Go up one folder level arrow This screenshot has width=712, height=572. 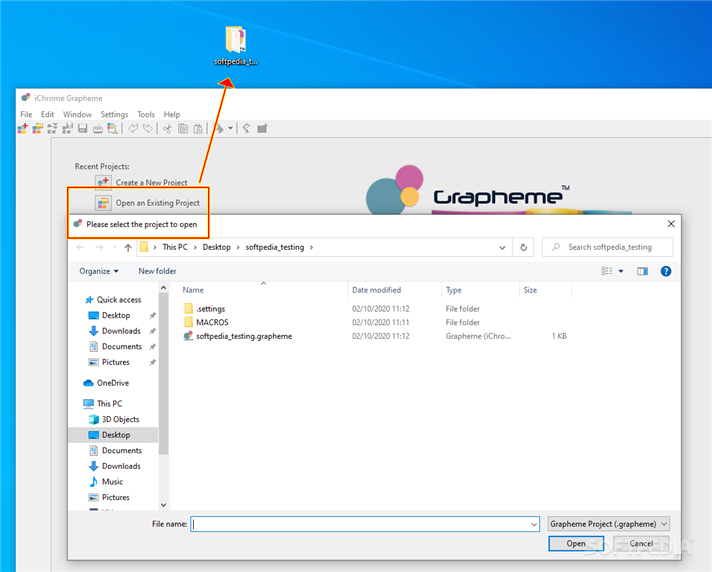point(128,247)
